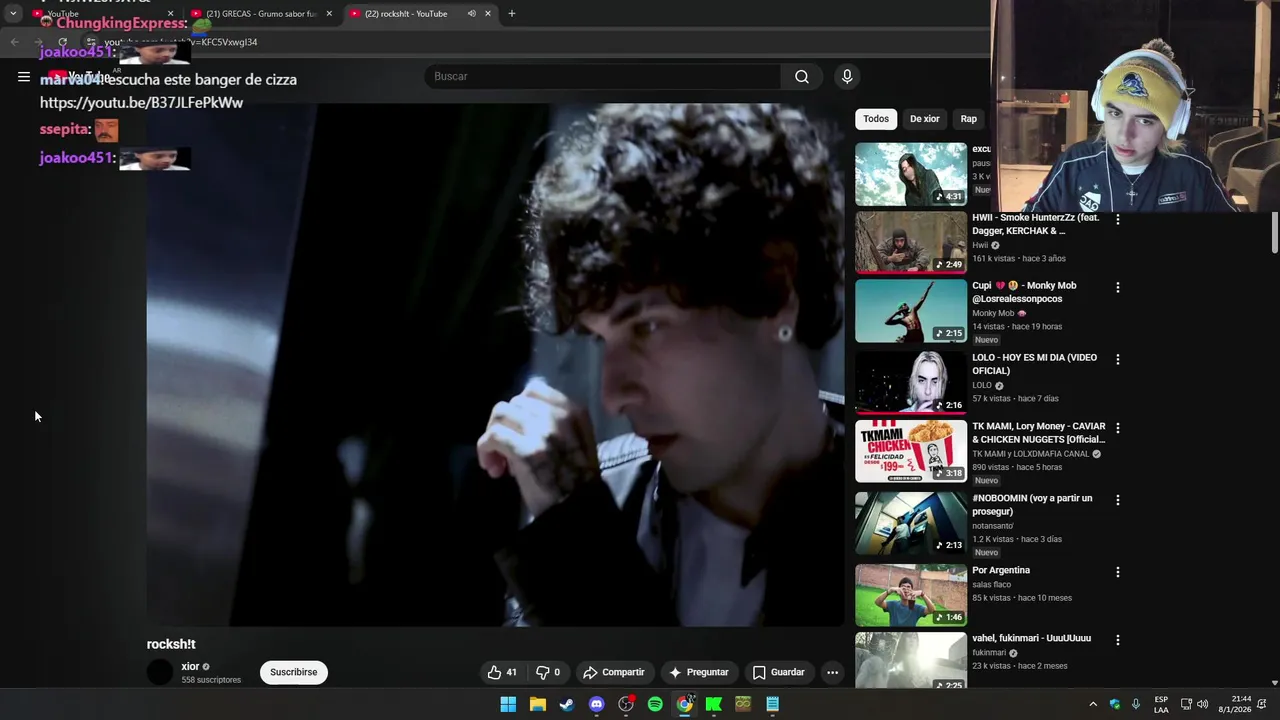Screen dimensions: 1280x720
Task: Open taskbar clock showing 21:44
Action: click(1233, 704)
